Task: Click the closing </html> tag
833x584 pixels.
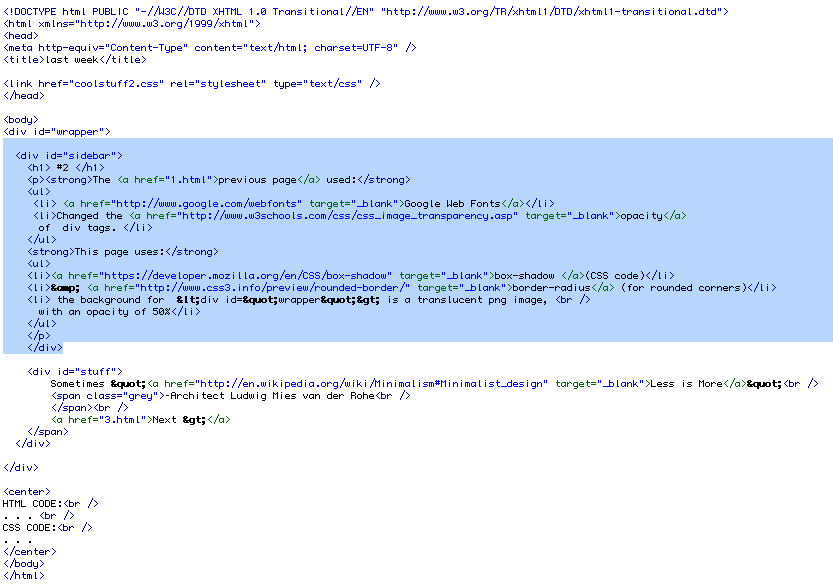Action: (24, 575)
